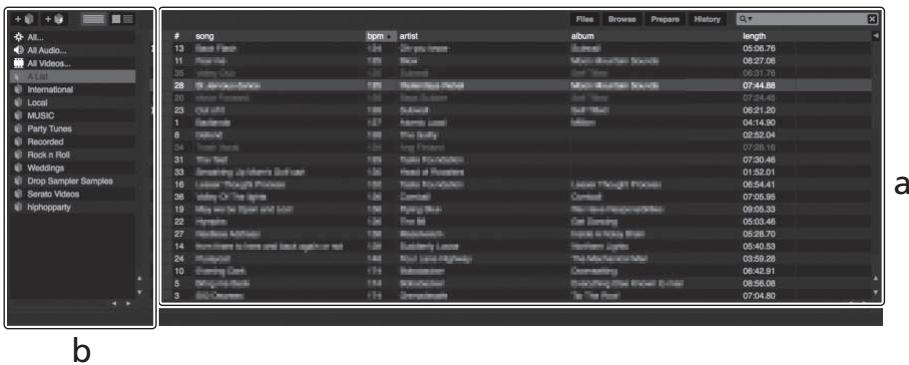Click the speaker icon beside All Audio...
Screen dimensions: 909x365
click(18, 50)
